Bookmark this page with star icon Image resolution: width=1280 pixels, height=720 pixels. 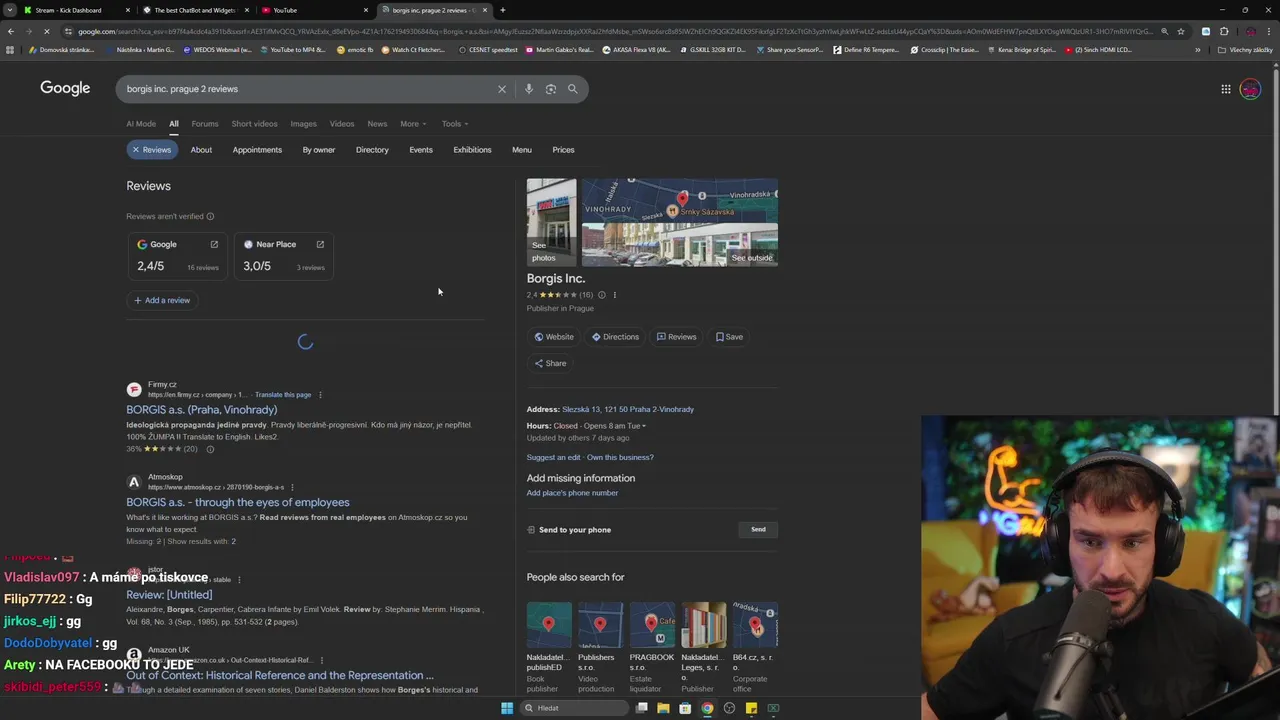1181,31
